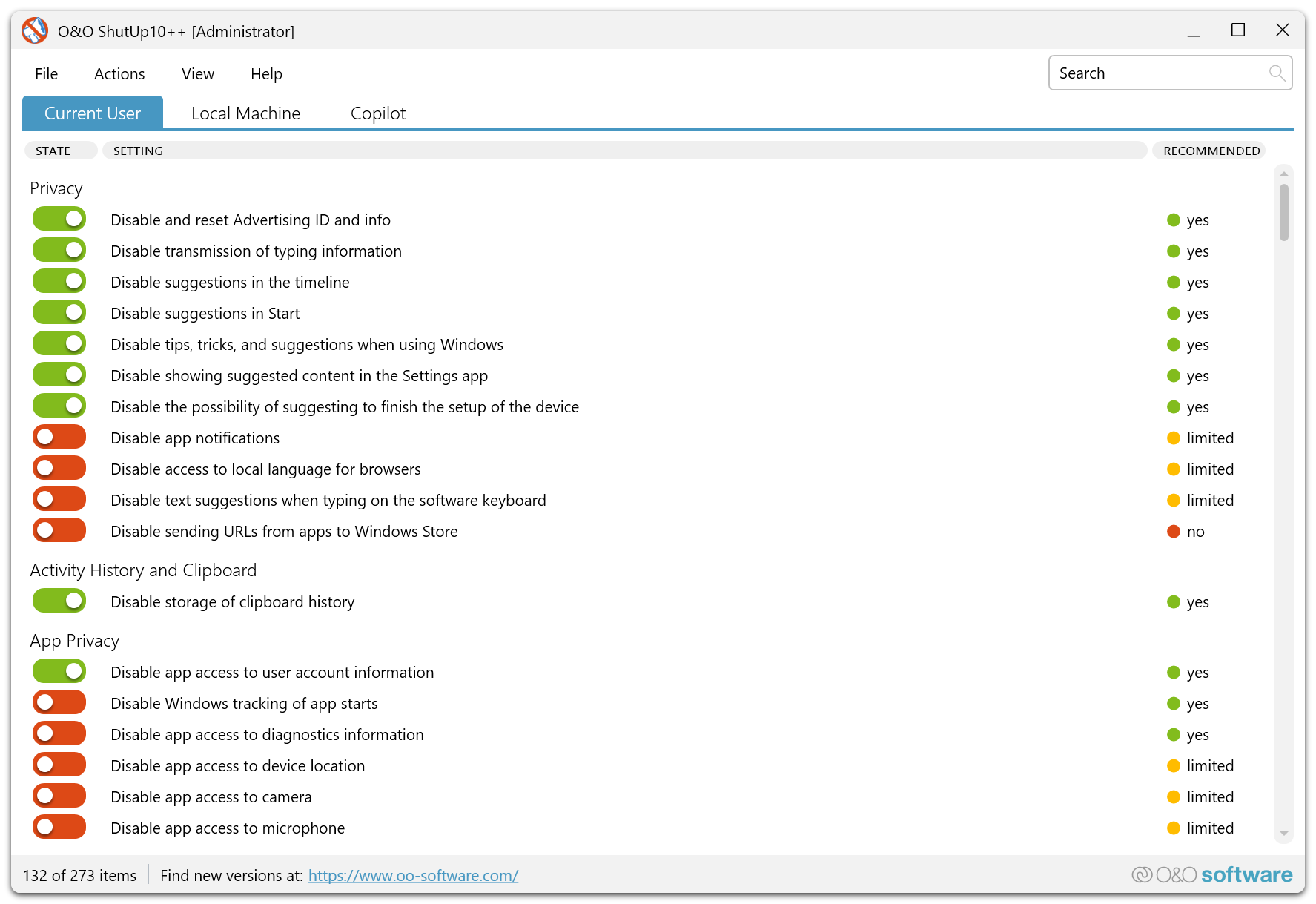Click the scrollbar up arrow
This screenshot has height=904, width=1316.
click(1283, 174)
